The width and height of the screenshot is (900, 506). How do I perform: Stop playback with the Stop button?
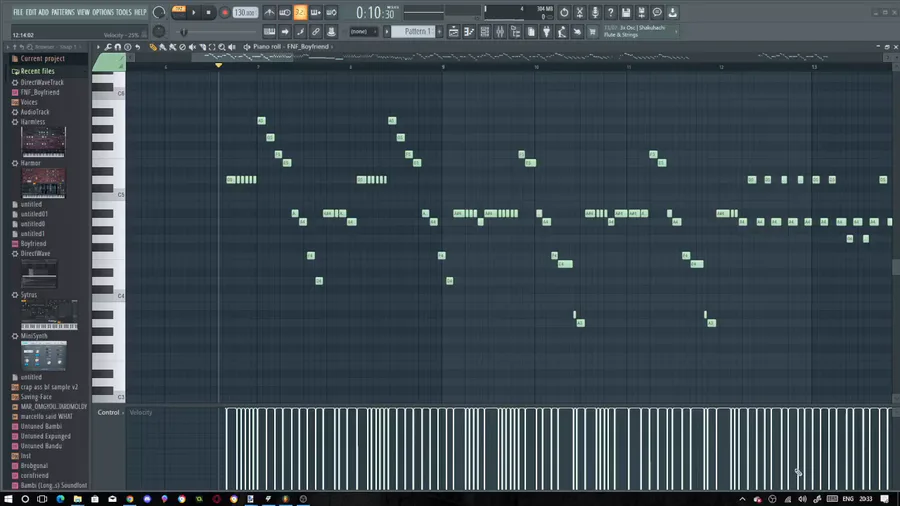pos(209,12)
